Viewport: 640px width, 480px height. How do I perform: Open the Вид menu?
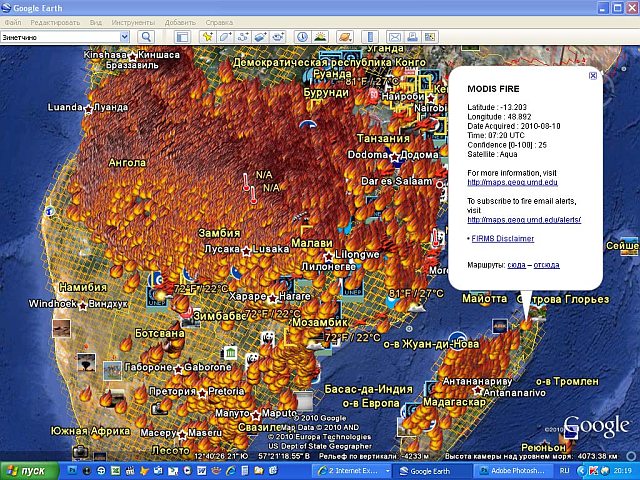[96, 22]
